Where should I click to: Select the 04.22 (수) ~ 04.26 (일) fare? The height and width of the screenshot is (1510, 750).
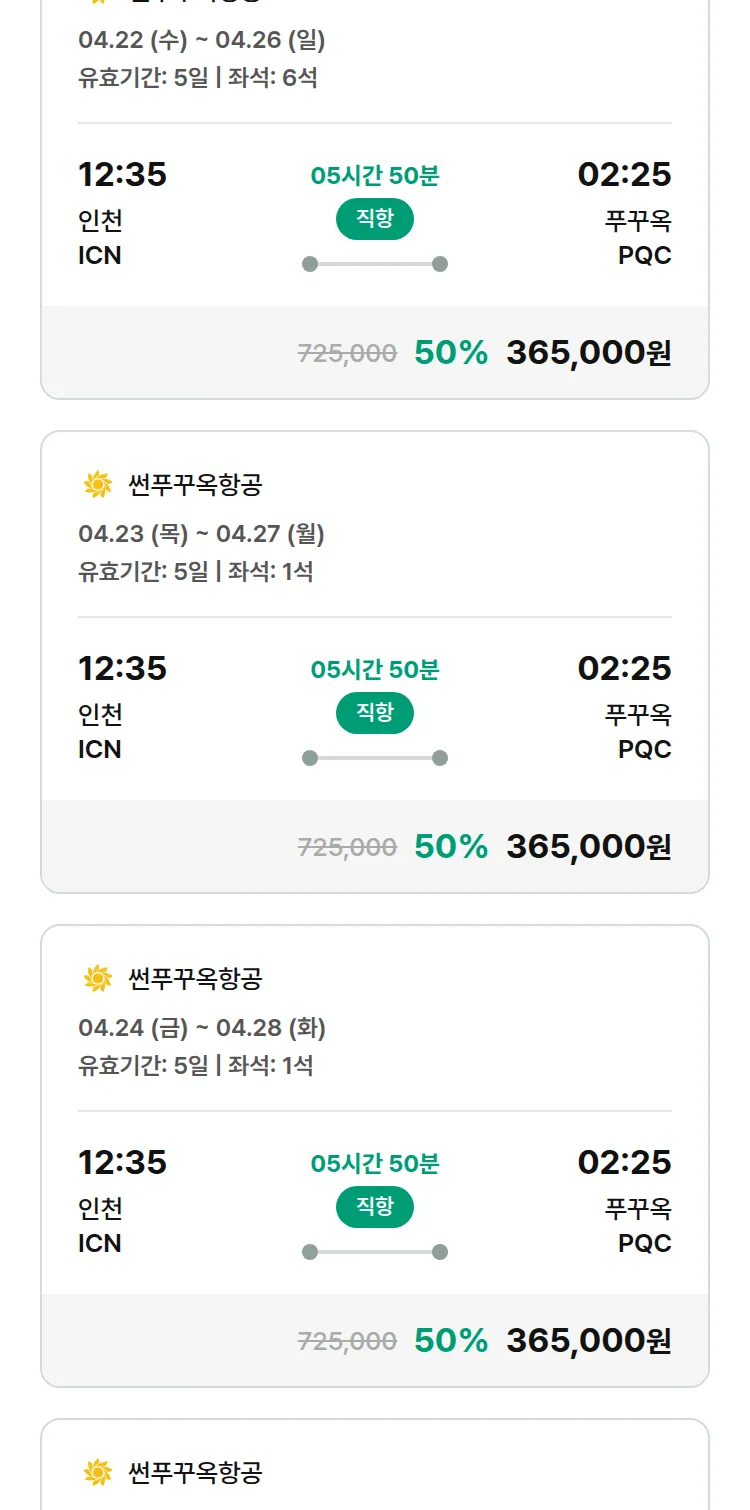coord(201,41)
